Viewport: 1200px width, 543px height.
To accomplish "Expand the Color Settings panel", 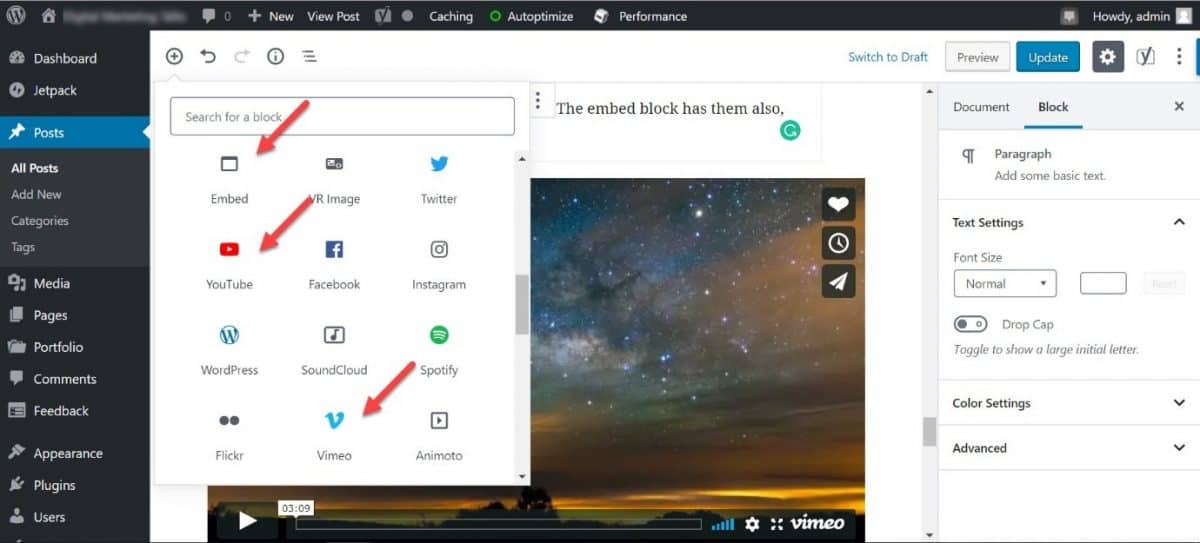I will point(1069,403).
